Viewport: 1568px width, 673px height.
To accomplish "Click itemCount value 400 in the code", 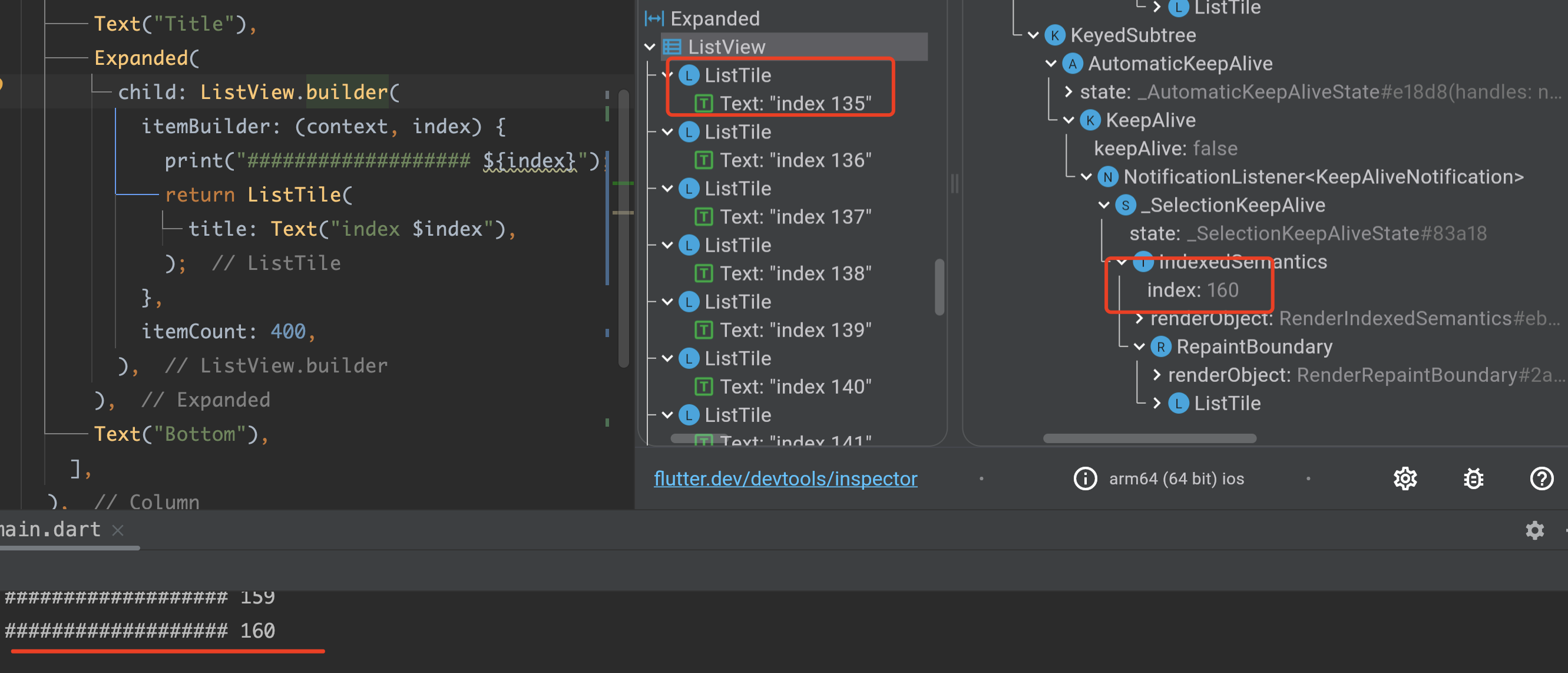I will (288, 331).
